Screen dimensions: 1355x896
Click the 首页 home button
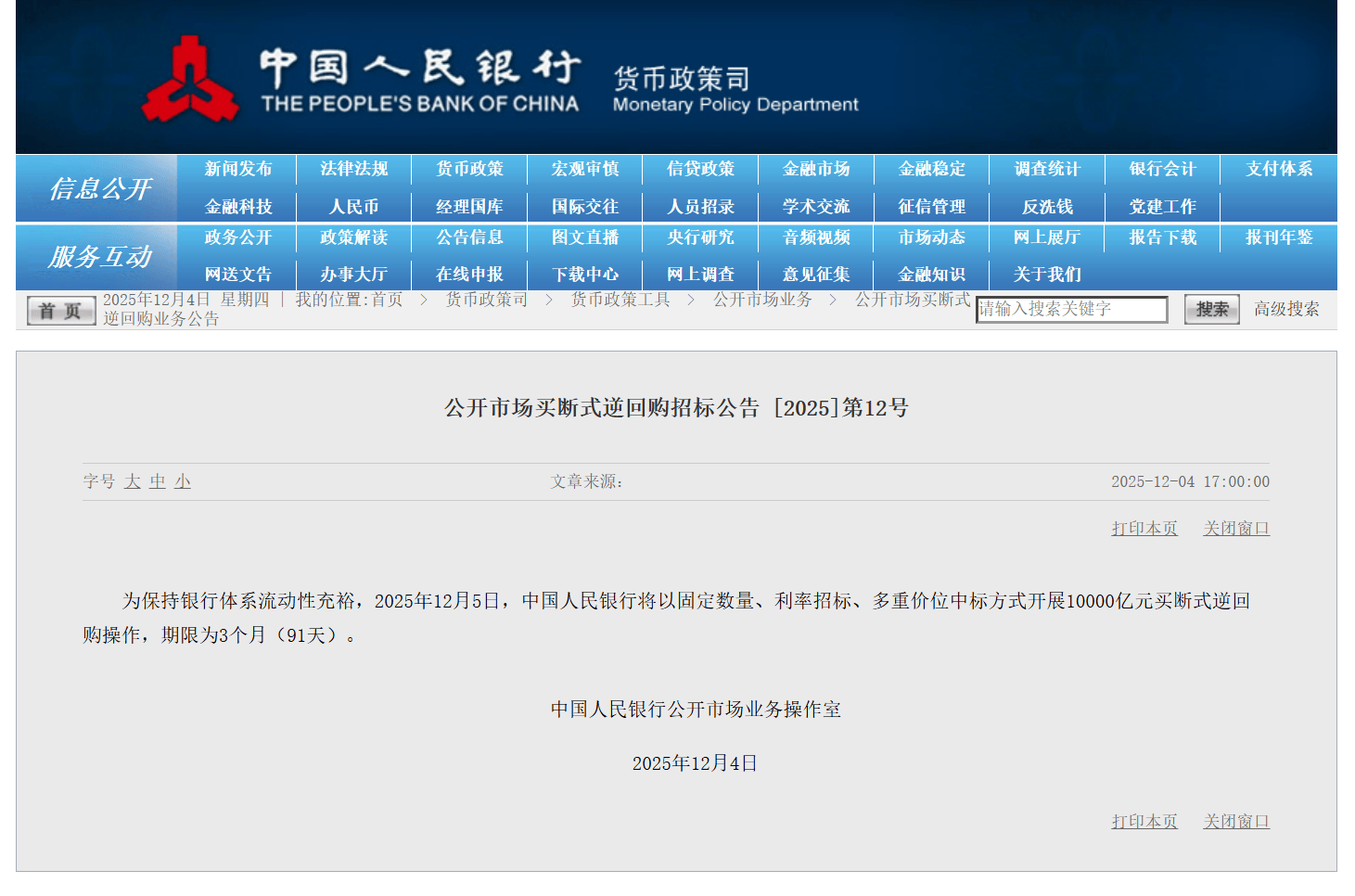click(x=61, y=311)
